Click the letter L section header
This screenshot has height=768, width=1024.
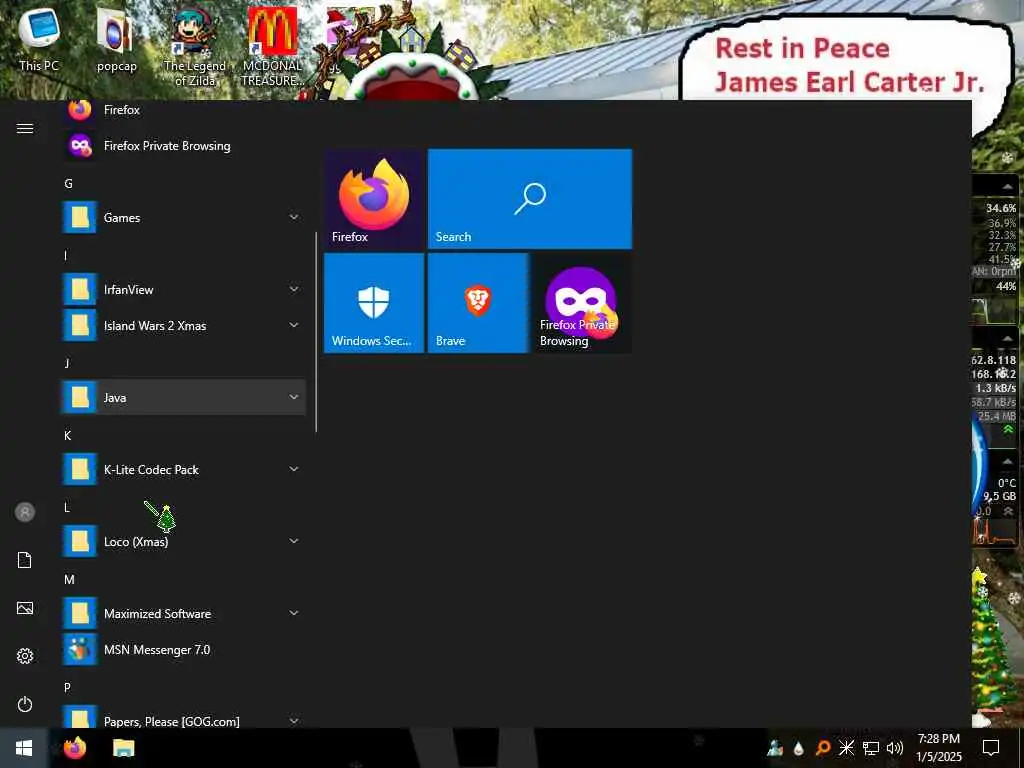click(67, 507)
